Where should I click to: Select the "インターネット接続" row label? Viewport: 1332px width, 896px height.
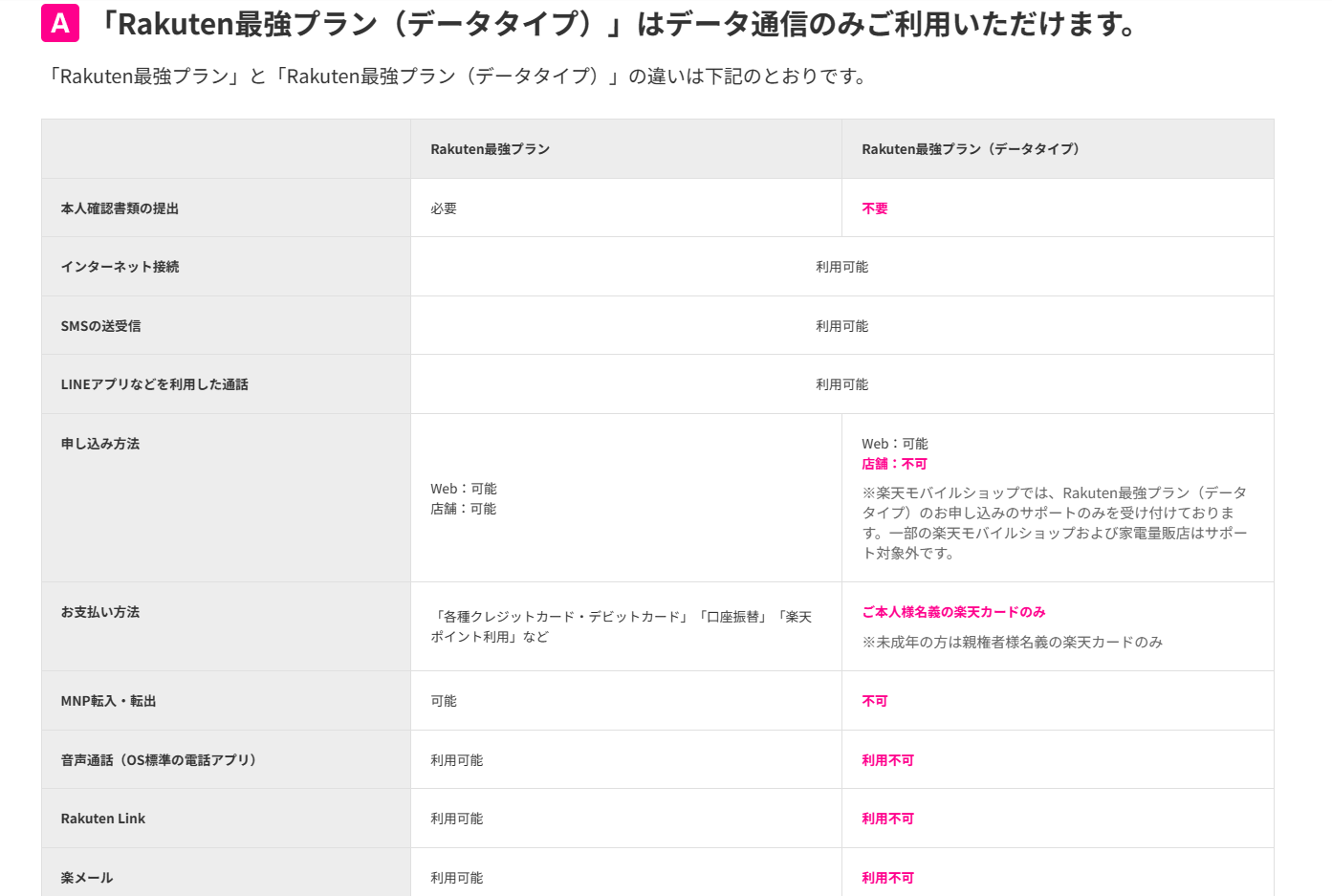pyautogui.click(x=120, y=267)
